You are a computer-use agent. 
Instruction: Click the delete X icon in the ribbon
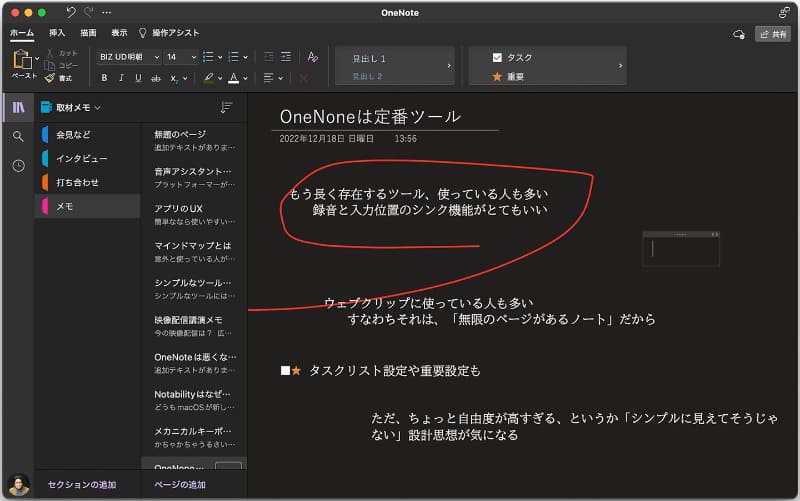303,78
